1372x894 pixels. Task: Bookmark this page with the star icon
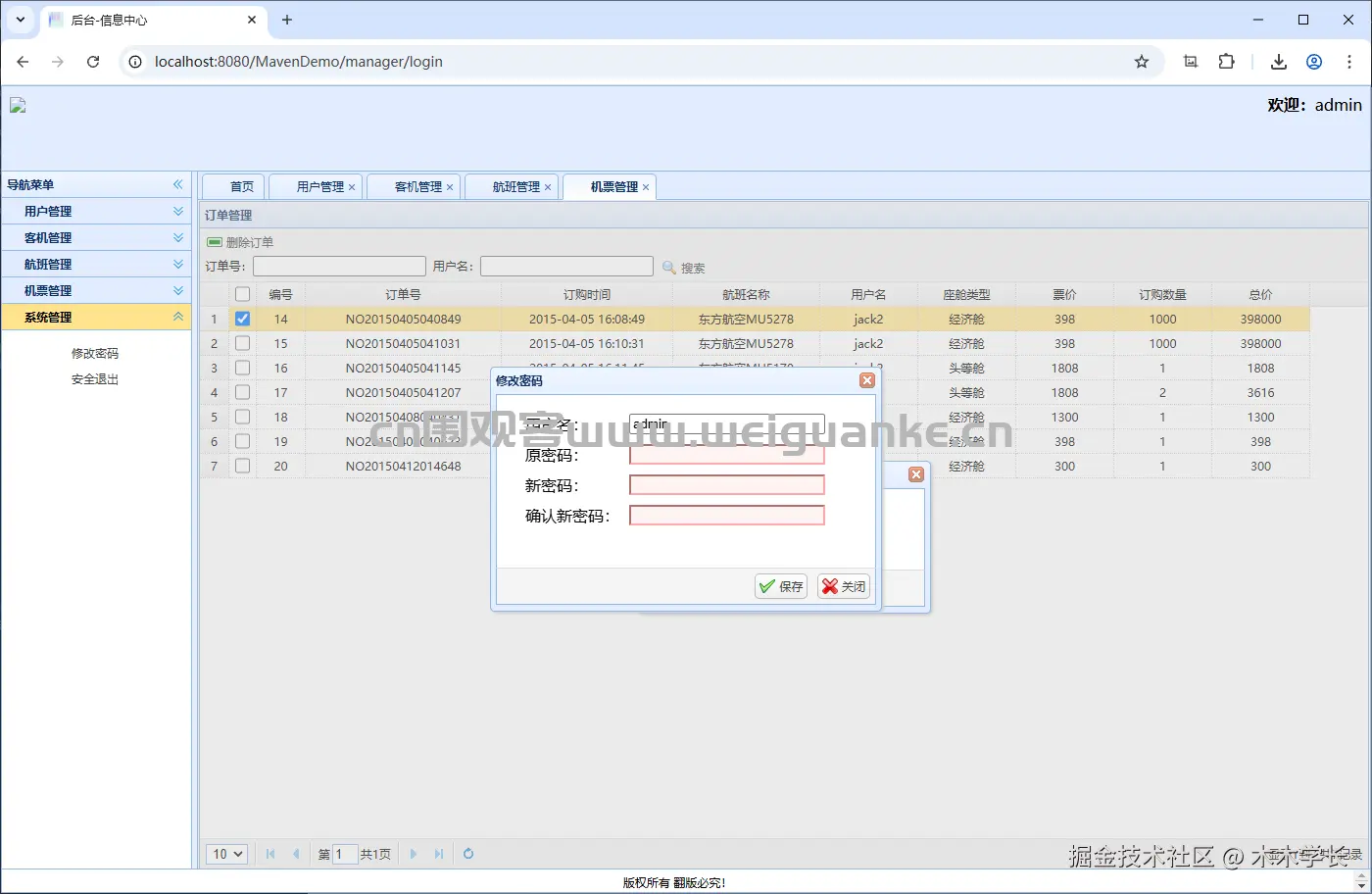pos(1142,62)
